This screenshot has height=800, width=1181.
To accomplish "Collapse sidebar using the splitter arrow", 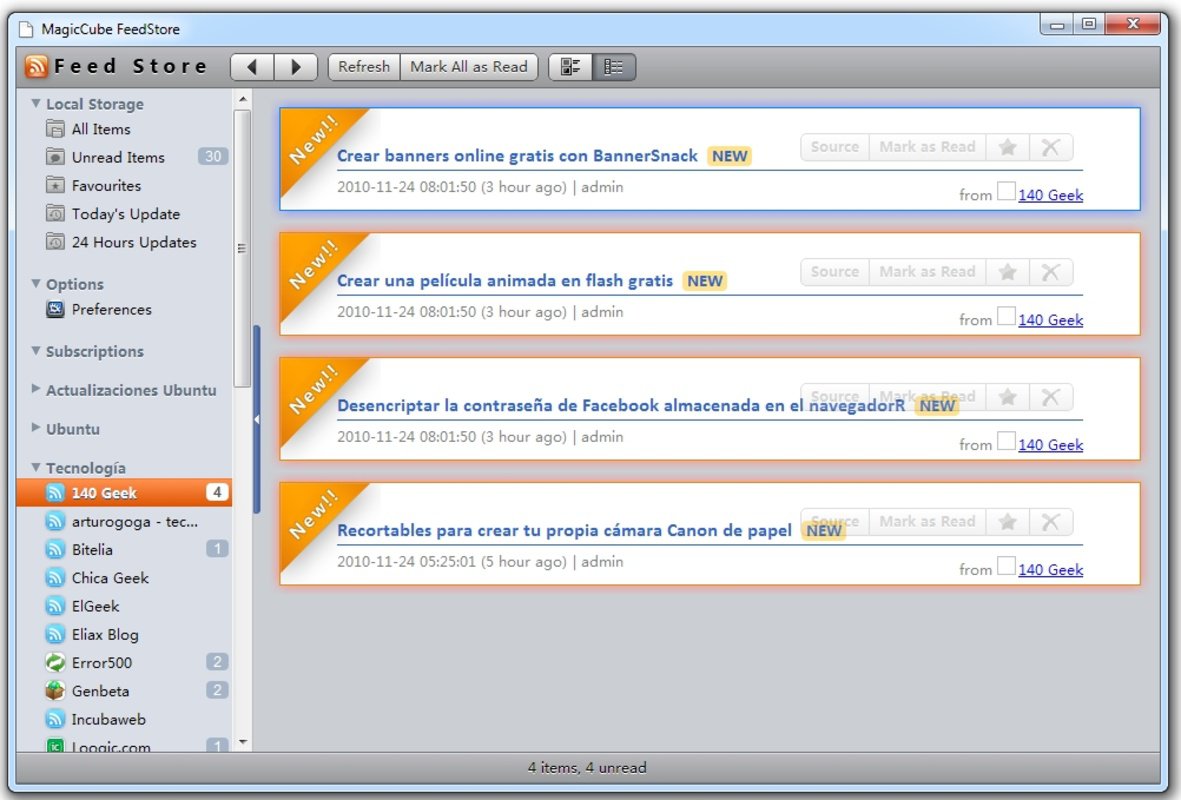I will click(257, 419).
